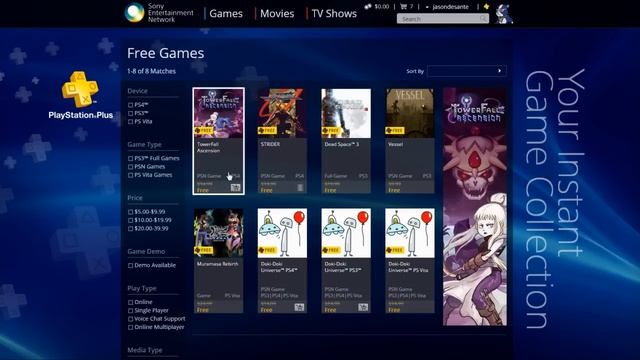Click the Muramasa Rebirth title link
This screenshot has height=360, width=640.
click(218, 264)
